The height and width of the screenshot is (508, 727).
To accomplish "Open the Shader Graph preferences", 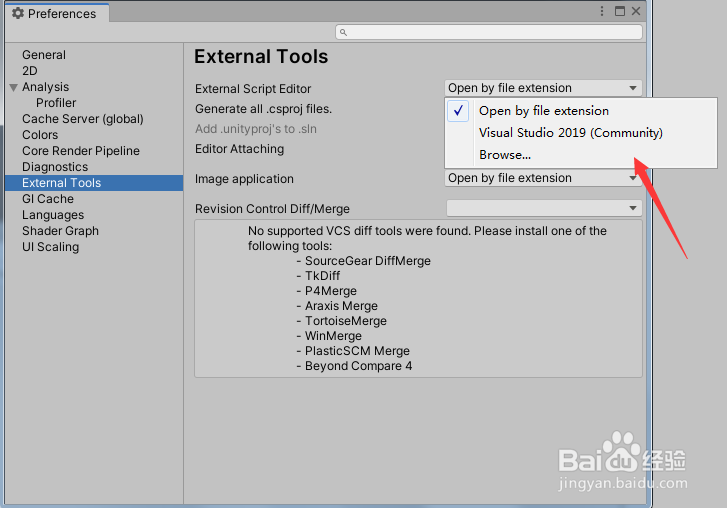I will click(x=60, y=231).
